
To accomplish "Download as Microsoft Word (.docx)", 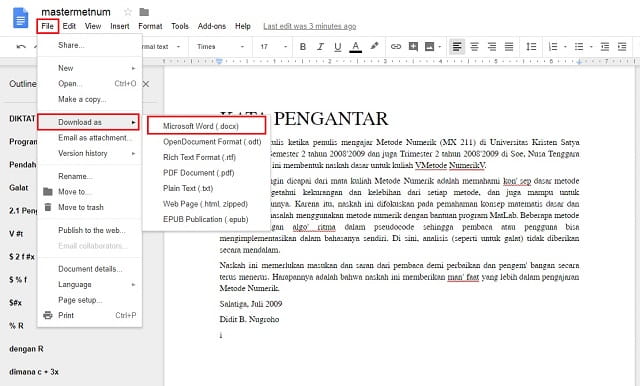I will coord(207,126).
